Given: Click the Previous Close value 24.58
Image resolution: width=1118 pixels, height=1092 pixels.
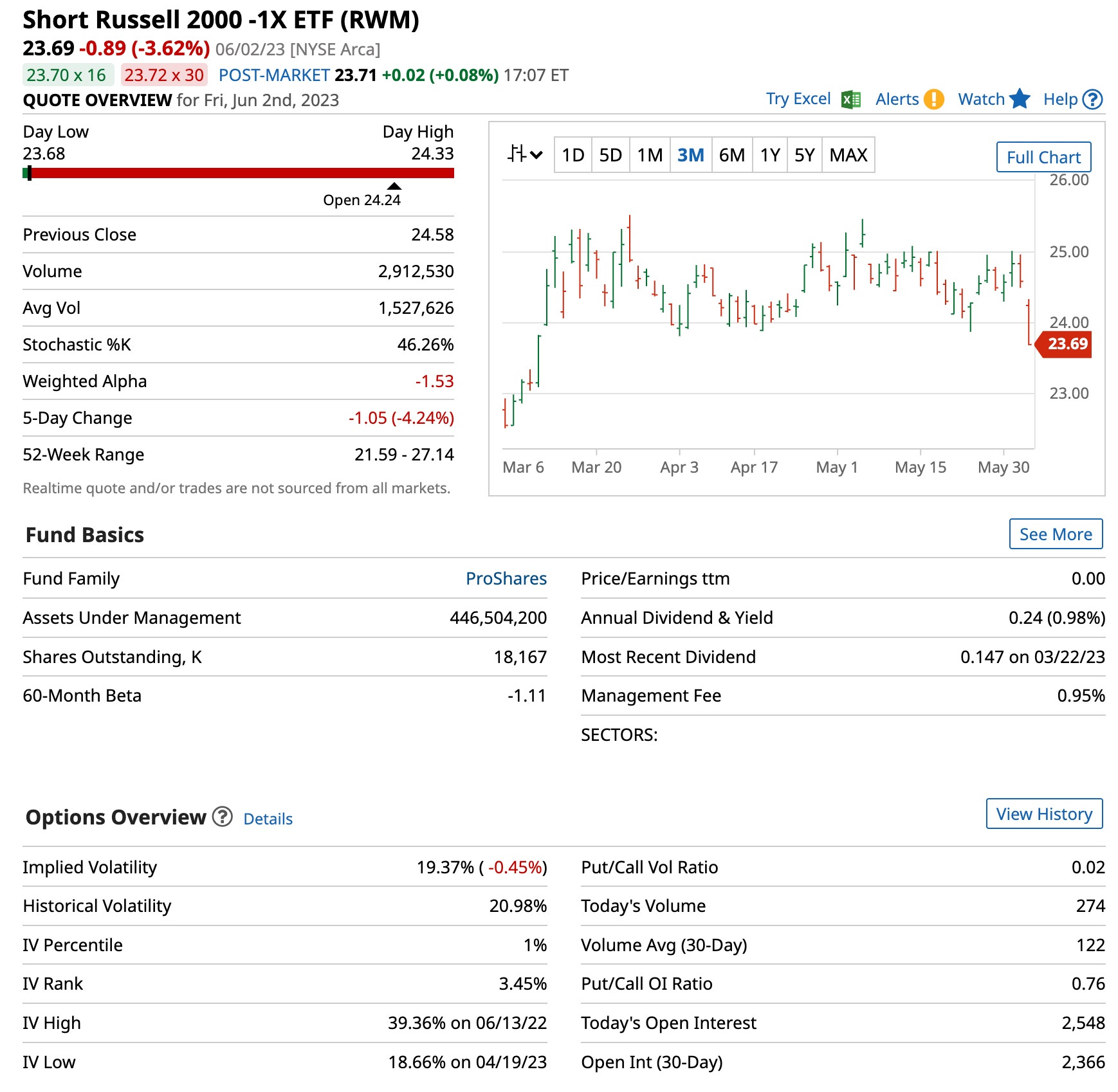Looking at the screenshot, I should coord(432,234).
